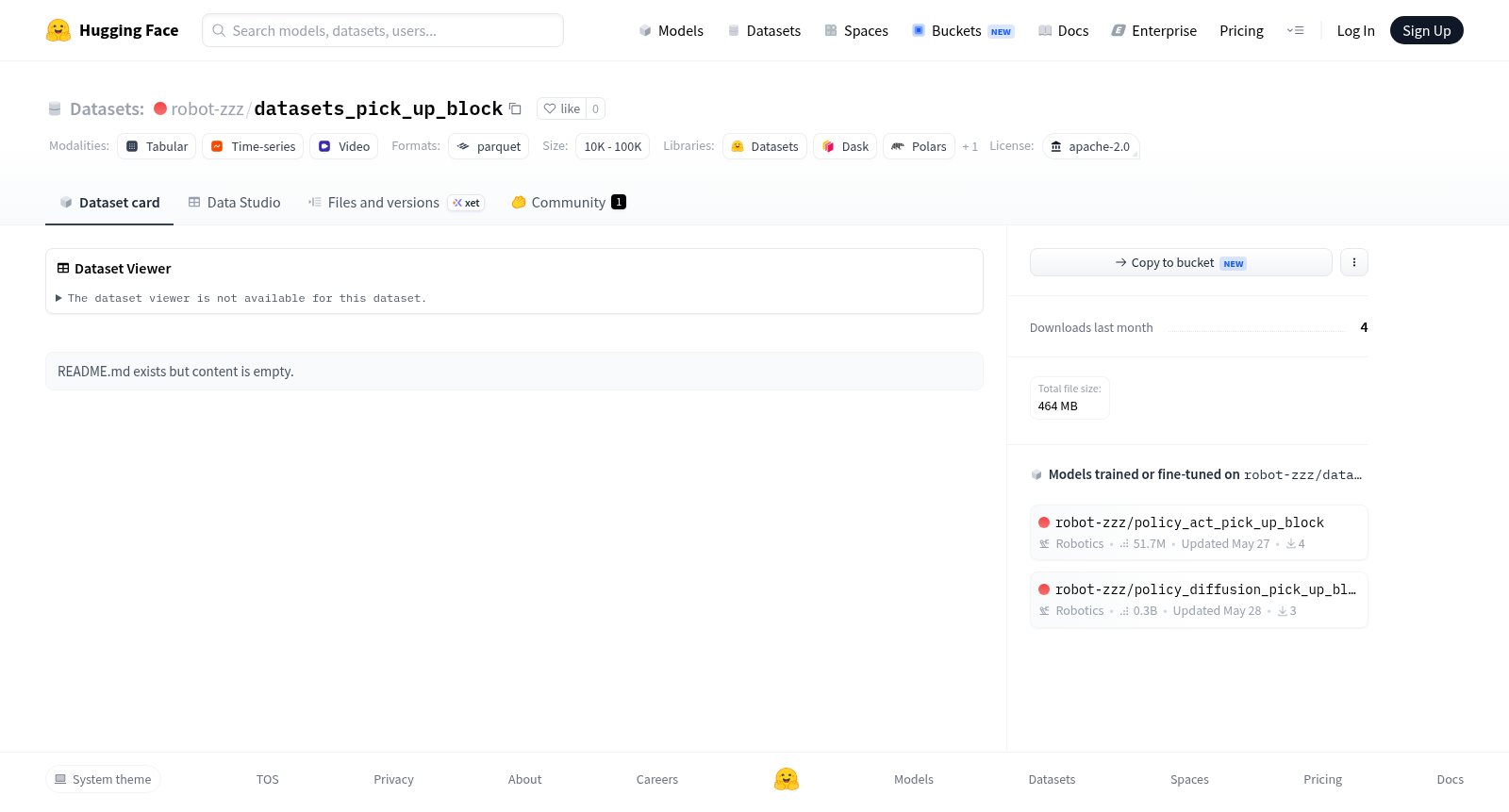The height and width of the screenshot is (812, 1509).
Task: Open the Privacy footer link
Action: pos(393,779)
